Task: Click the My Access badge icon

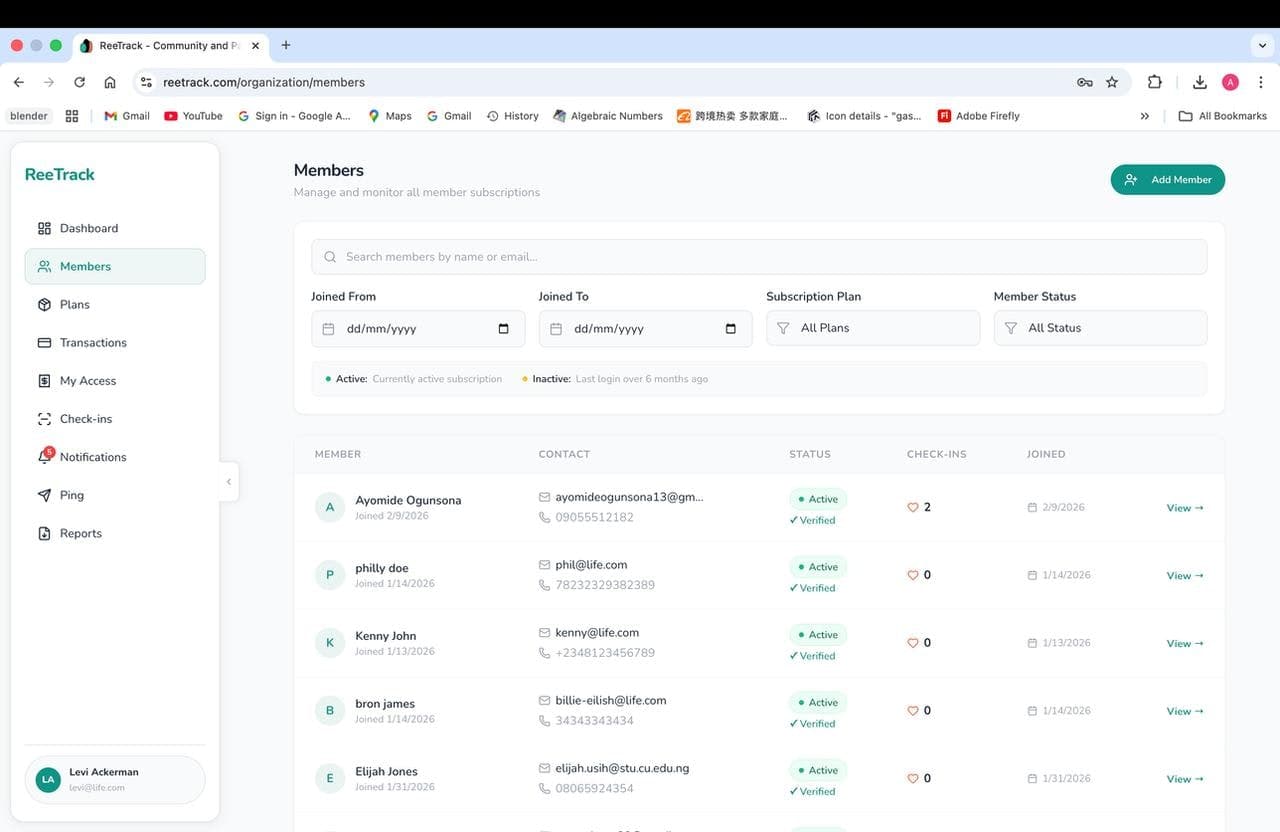Action: point(43,380)
